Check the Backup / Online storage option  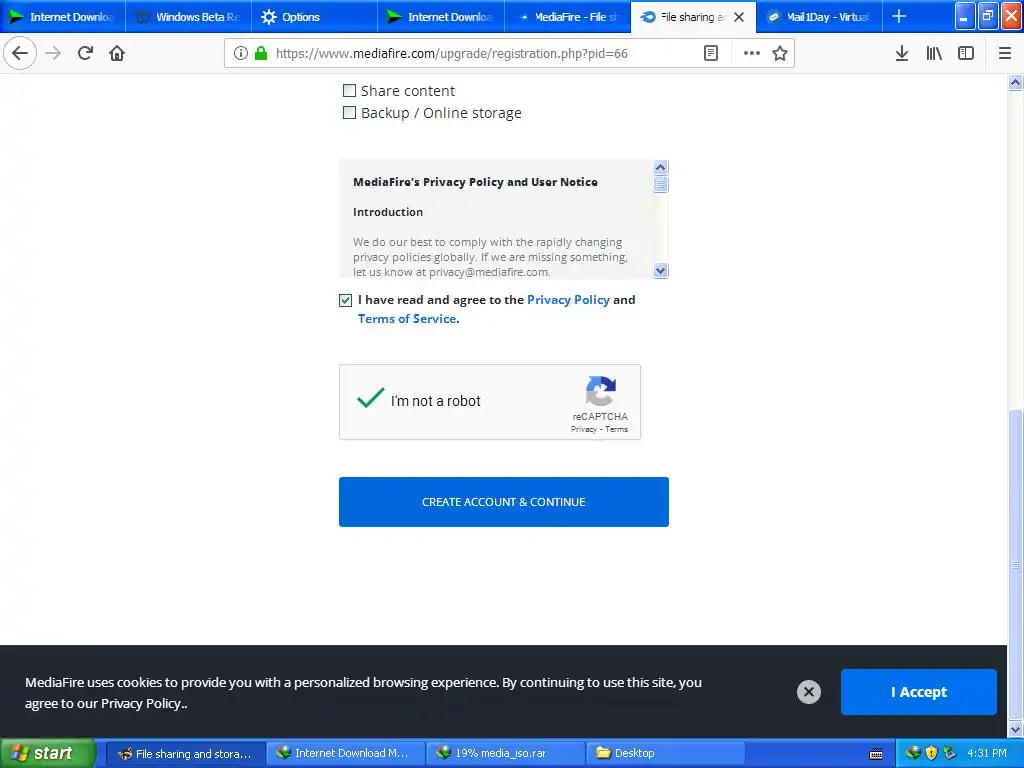point(349,112)
